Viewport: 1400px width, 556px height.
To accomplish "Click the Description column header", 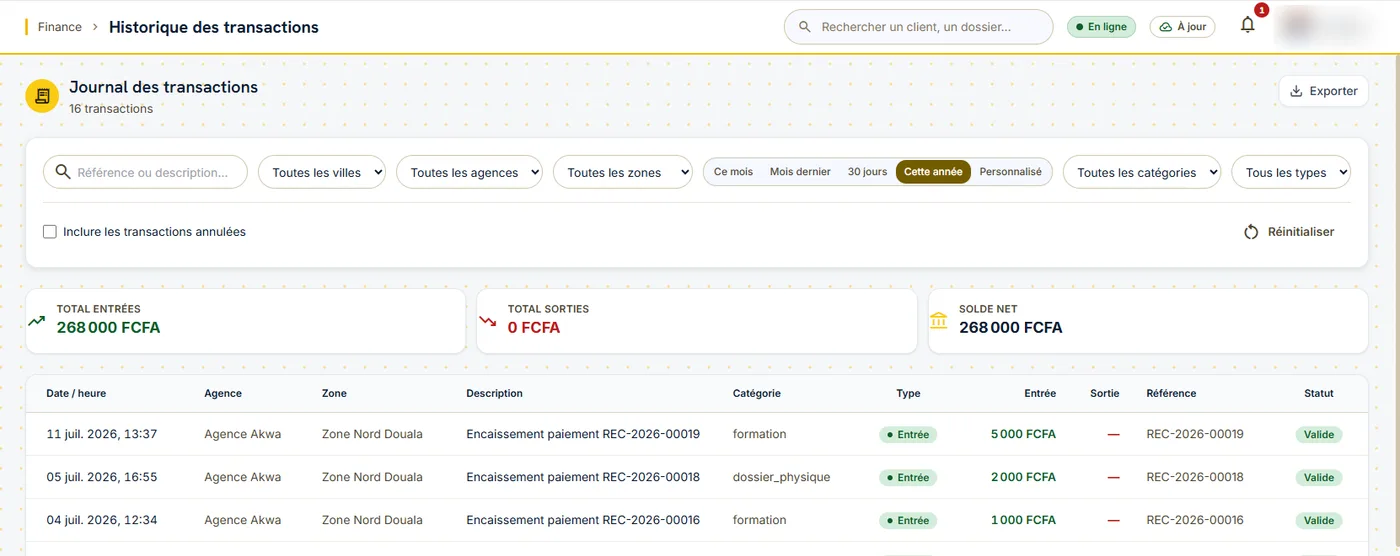I will (x=494, y=394).
